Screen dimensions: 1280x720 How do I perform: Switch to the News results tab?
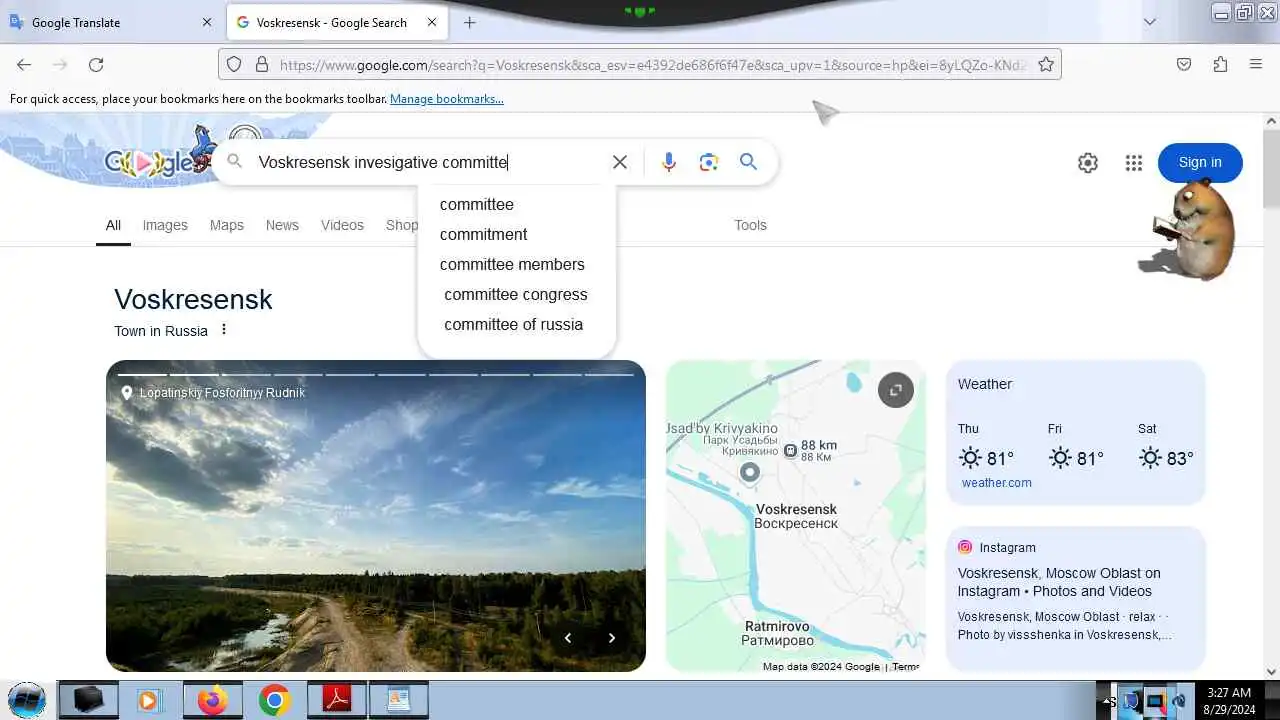click(282, 225)
